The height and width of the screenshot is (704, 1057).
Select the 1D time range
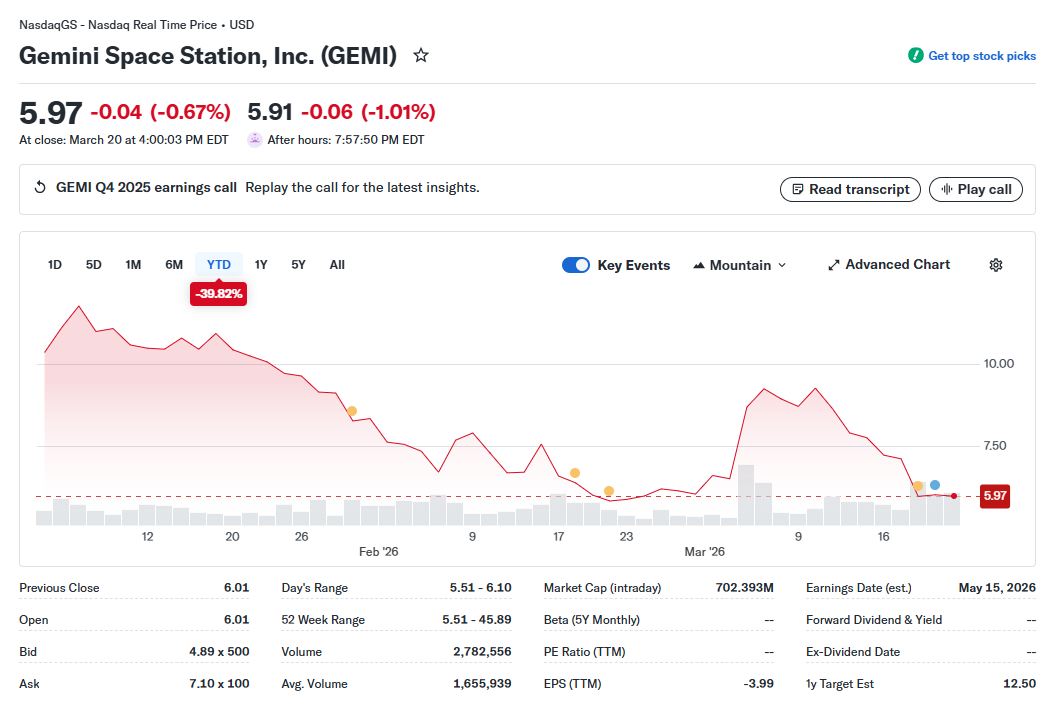click(55, 265)
